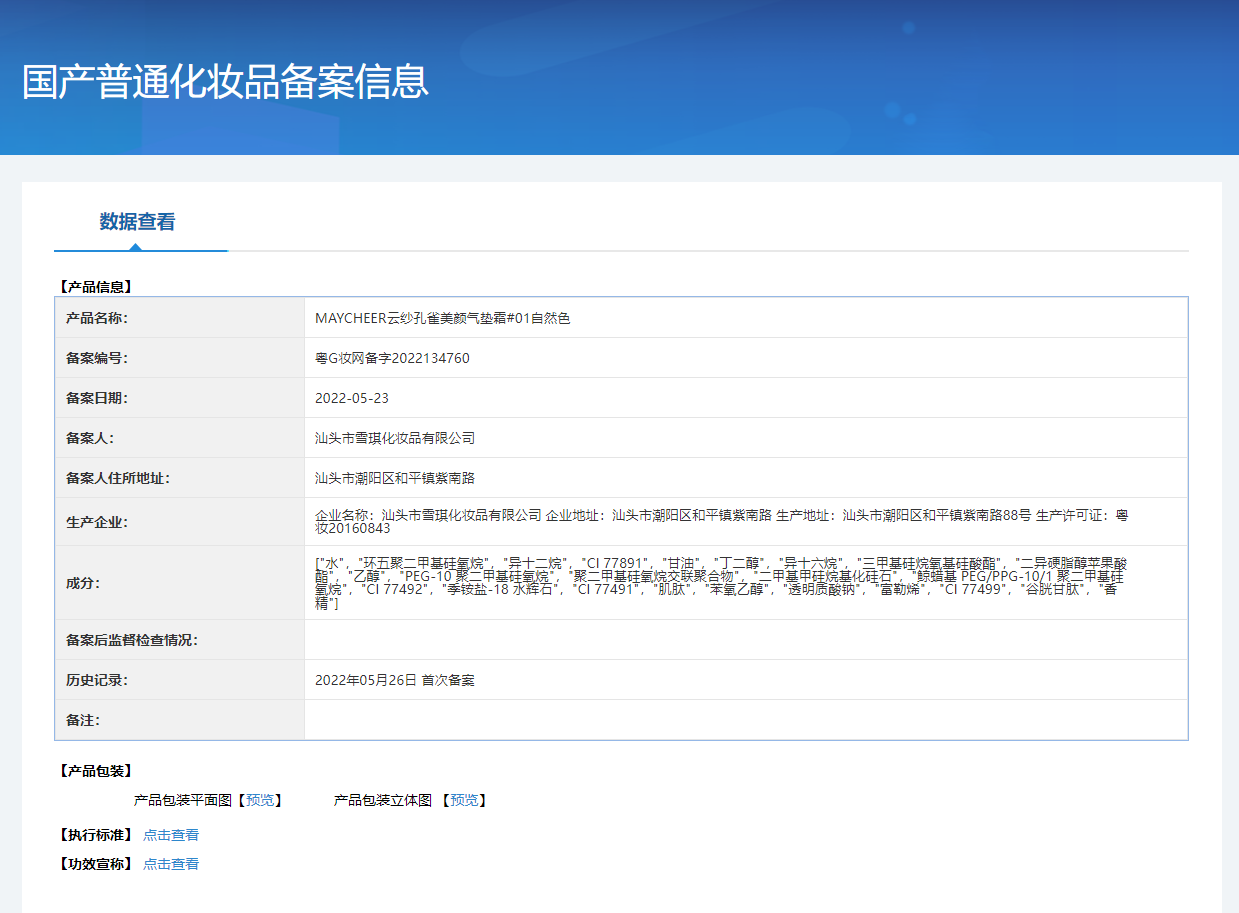Click the 【产品包装】 section heading
1239x913 pixels.
click(93, 771)
